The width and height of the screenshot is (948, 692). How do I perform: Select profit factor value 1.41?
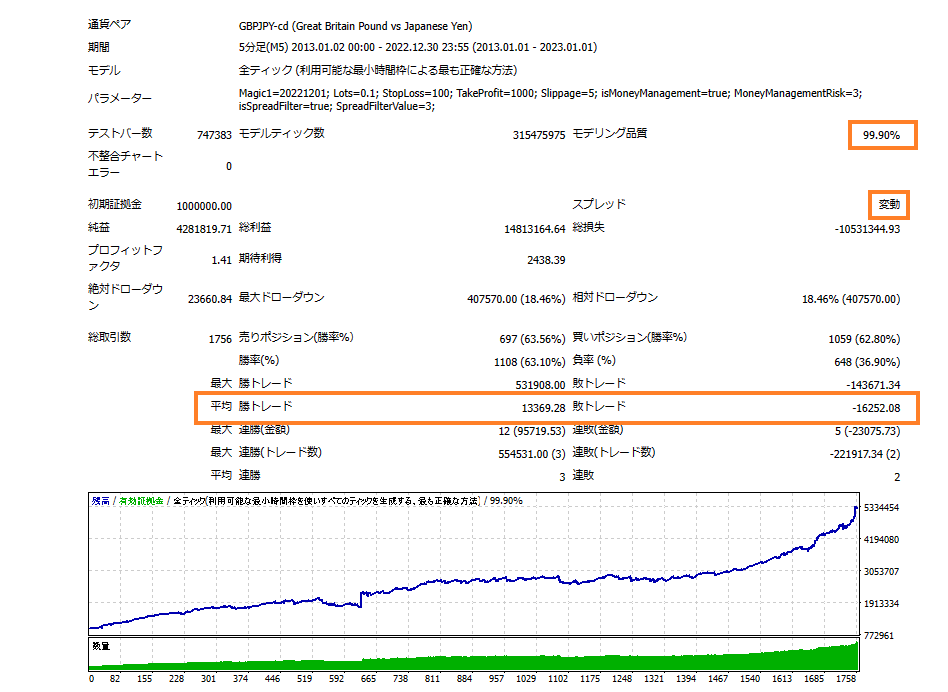221,260
